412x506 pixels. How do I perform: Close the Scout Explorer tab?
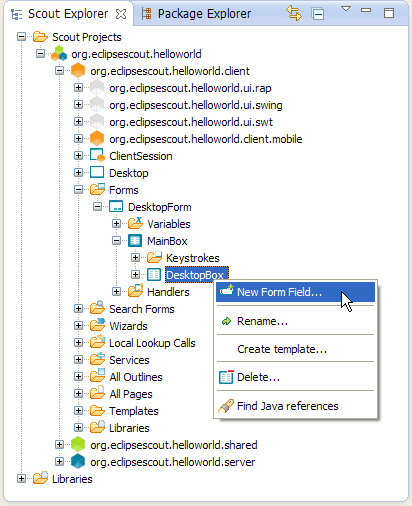121,14
